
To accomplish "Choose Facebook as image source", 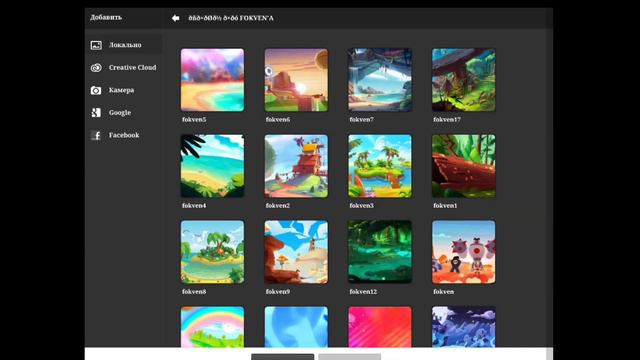I will click(124, 135).
